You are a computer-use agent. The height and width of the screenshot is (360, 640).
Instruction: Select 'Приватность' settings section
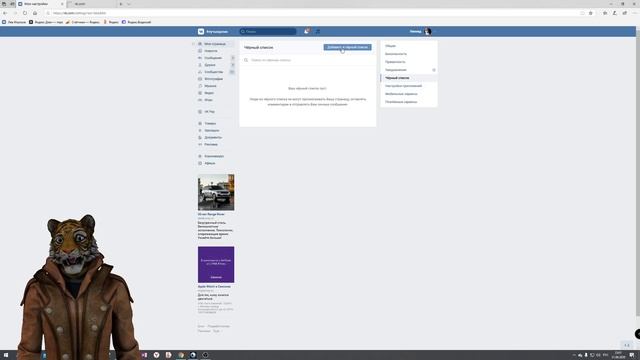409,62
